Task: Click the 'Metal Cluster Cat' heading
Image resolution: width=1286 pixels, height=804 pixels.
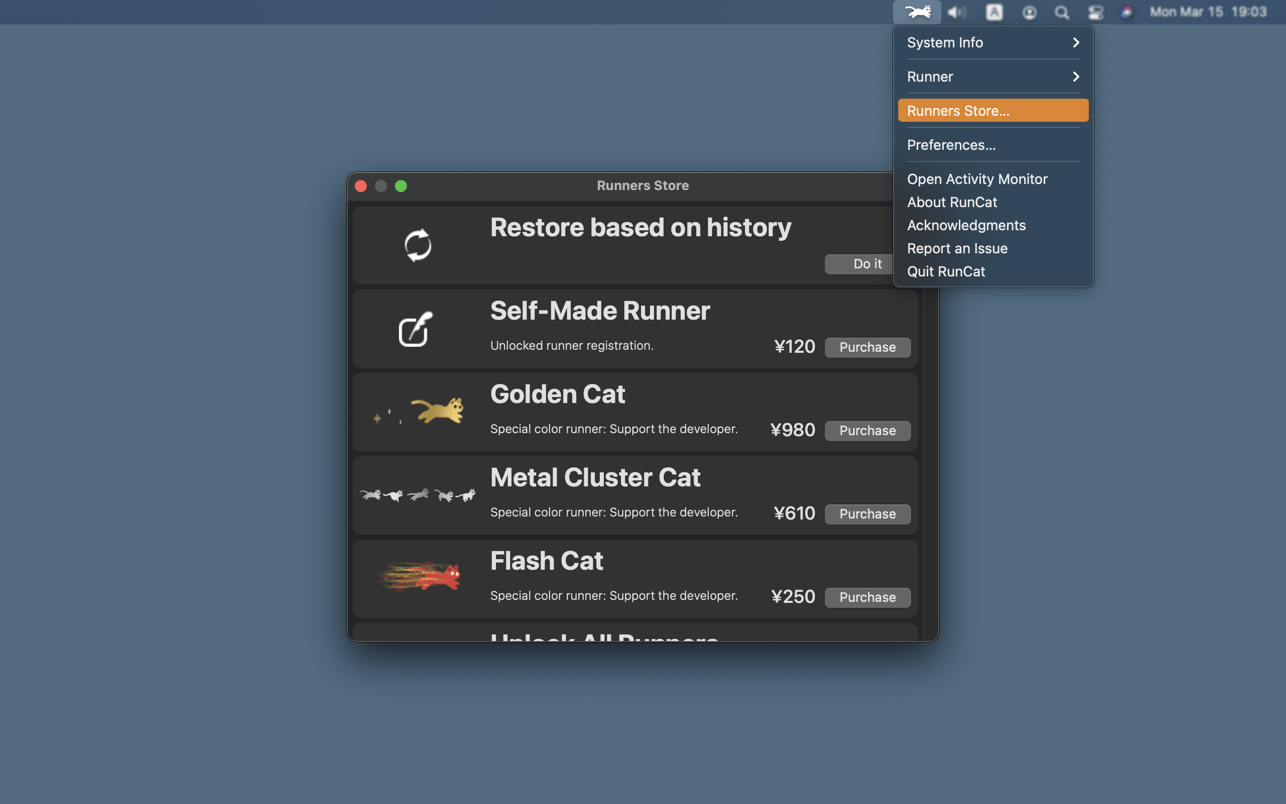Action: click(x=595, y=478)
